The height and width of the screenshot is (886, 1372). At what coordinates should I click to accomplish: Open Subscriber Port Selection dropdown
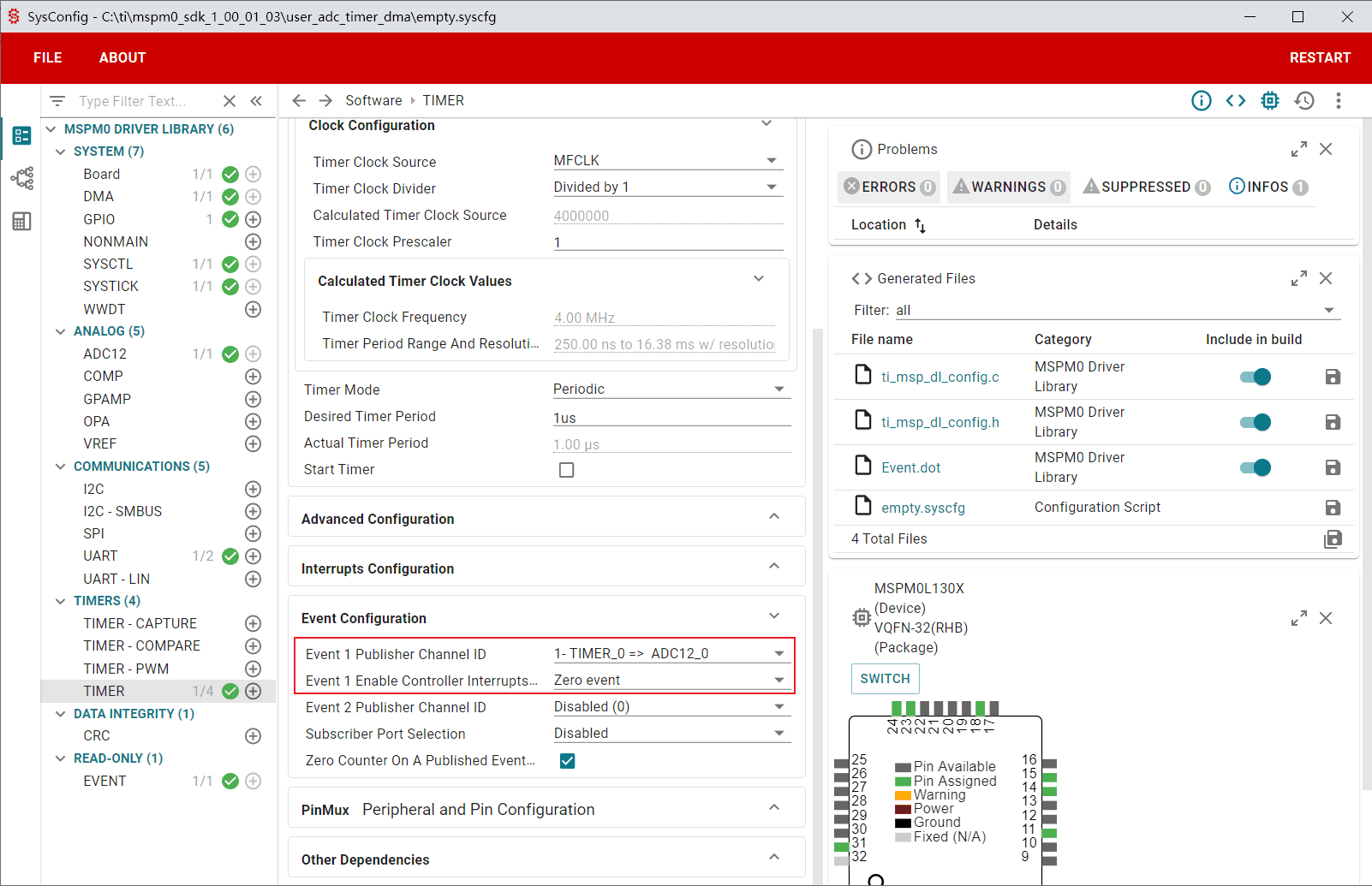click(x=671, y=734)
